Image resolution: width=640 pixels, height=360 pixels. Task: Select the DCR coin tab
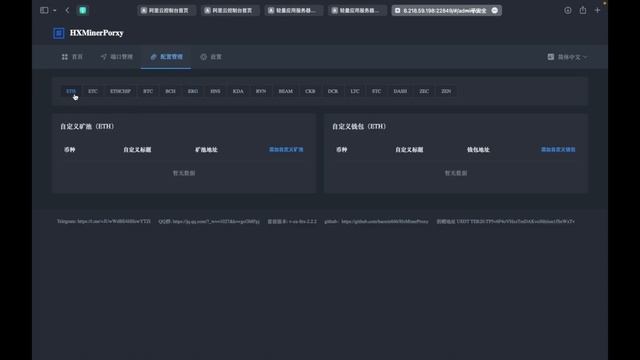point(333,91)
